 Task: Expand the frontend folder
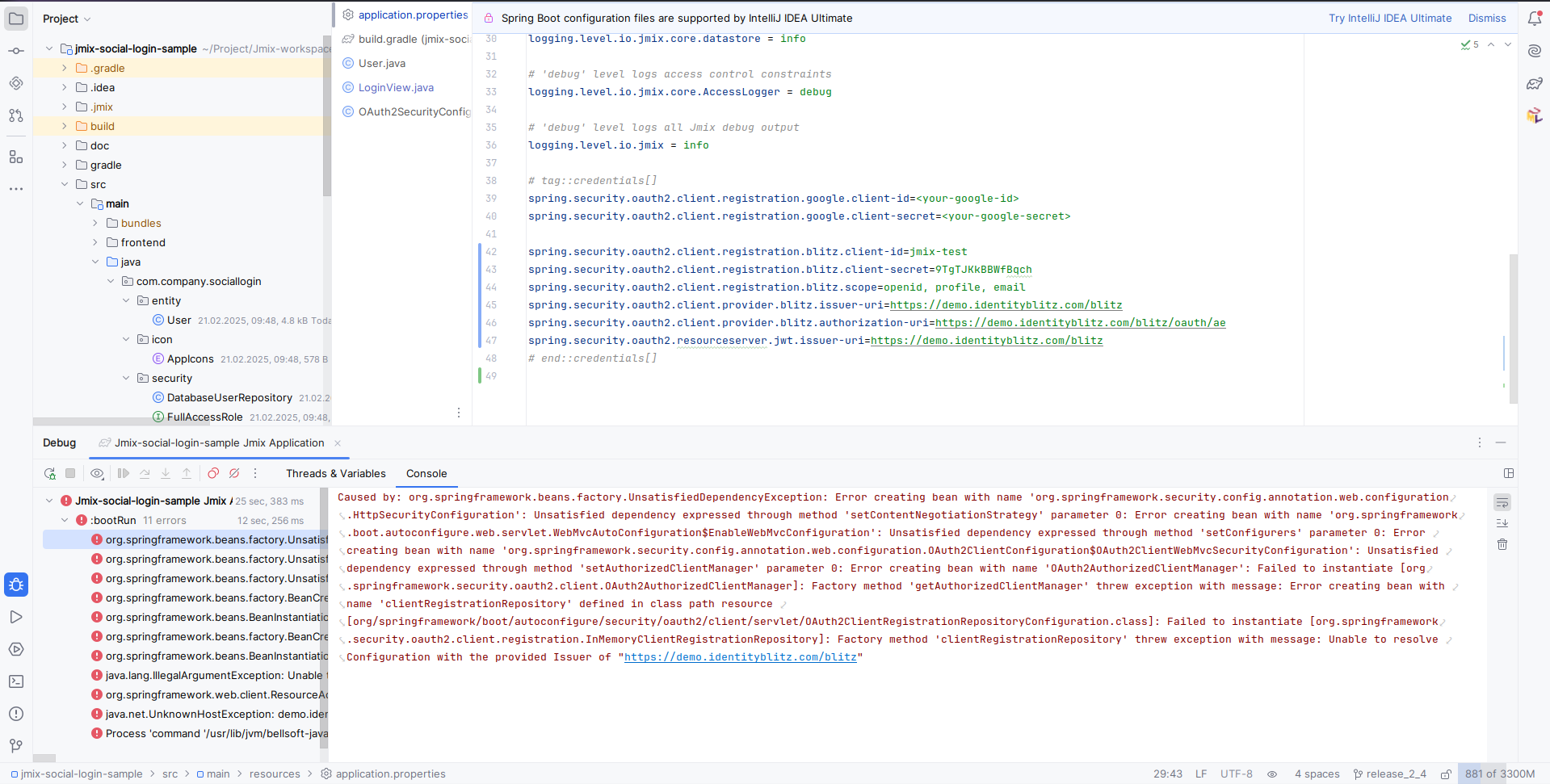95,243
